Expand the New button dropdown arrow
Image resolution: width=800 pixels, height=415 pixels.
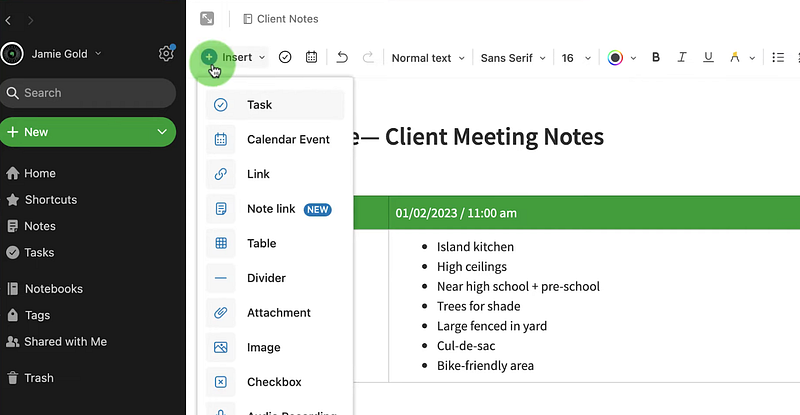click(x=162, y=132)
